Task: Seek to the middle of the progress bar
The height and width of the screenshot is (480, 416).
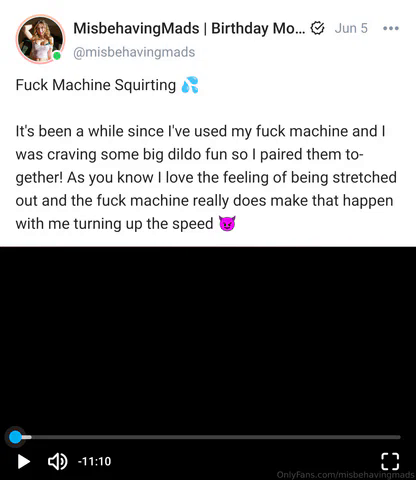Action: tap(208, 437)
